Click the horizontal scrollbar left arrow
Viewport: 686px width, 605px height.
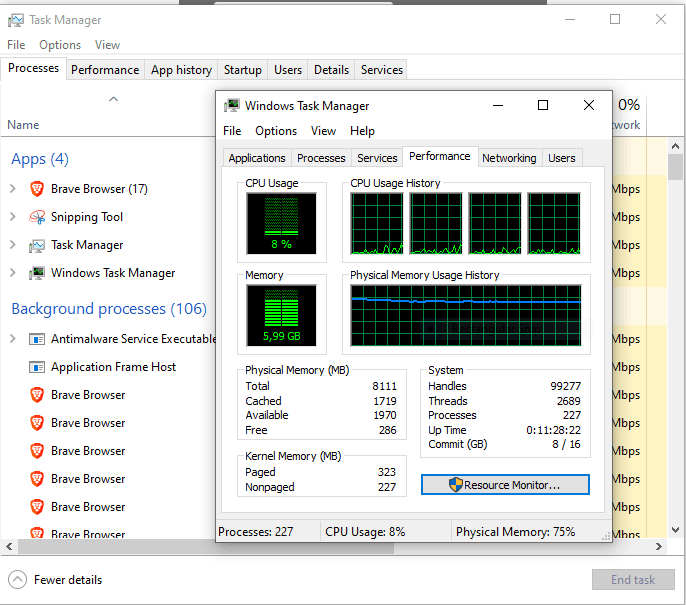[9, 546]
